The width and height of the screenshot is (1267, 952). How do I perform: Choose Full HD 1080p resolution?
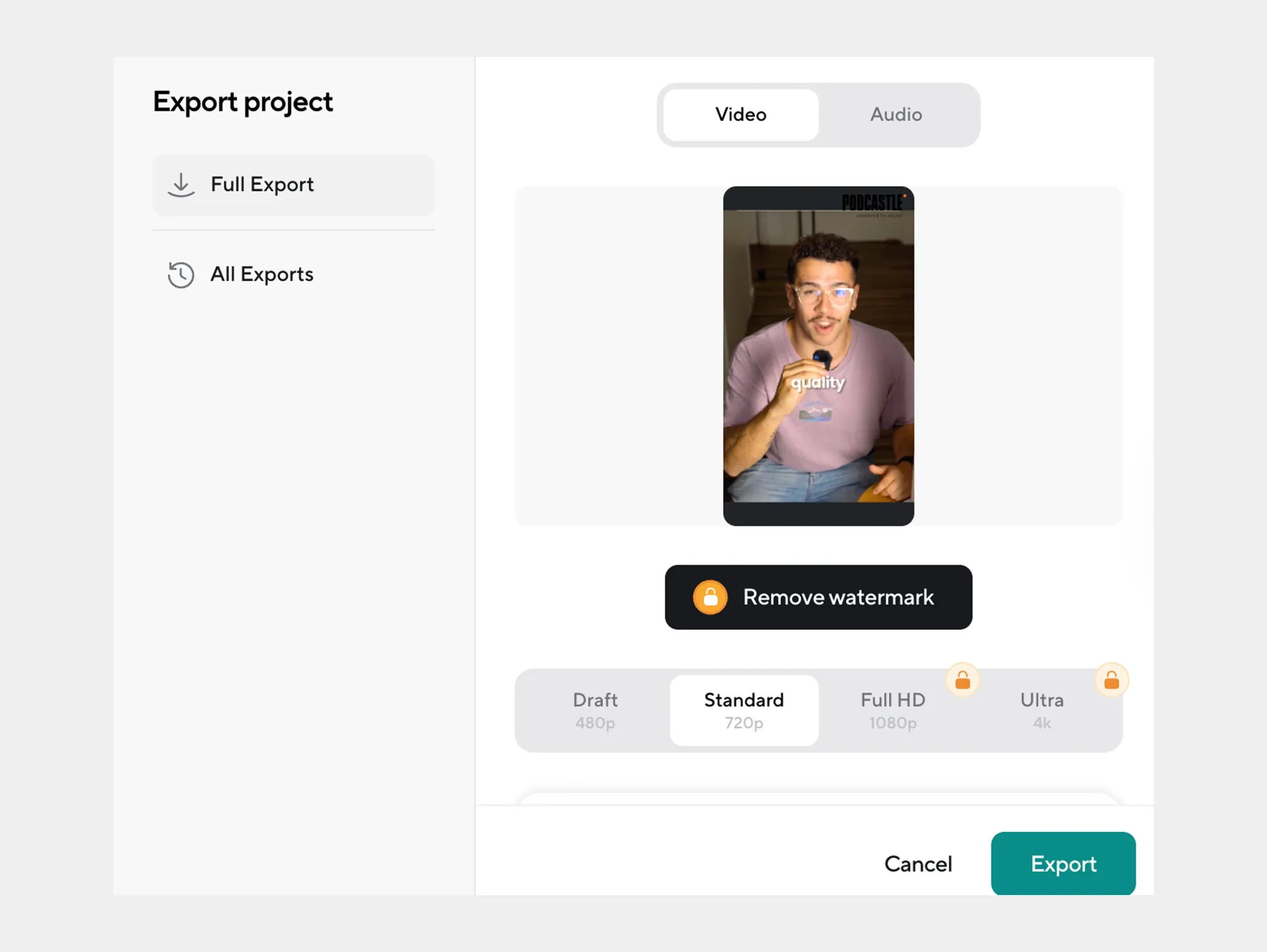pyautogui.click(x=893, y=710)
